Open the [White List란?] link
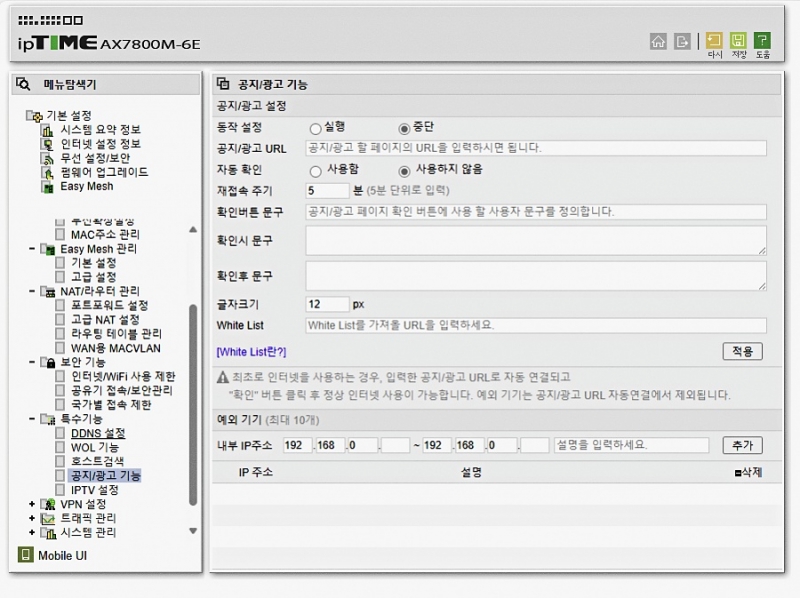The image size is (800, 598). click(x=251, y=352)
